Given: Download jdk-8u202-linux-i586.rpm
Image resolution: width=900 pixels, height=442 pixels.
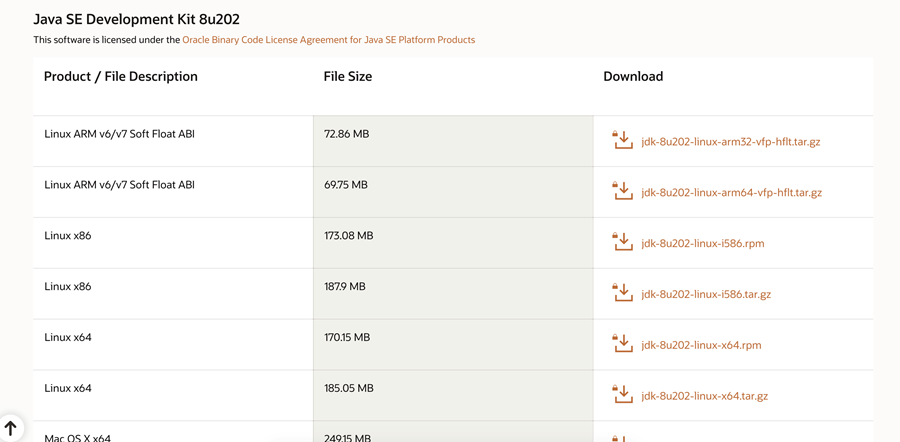Looking at the screenshot, I should [703, 244].
